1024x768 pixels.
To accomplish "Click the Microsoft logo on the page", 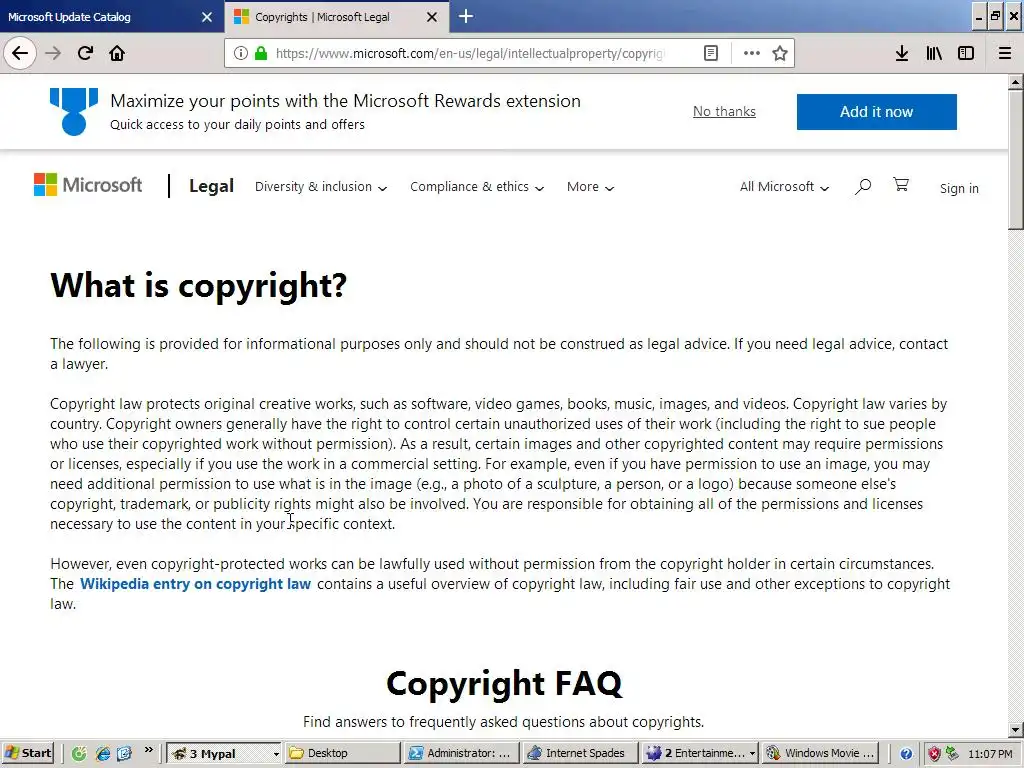I will tap(88, 185).
